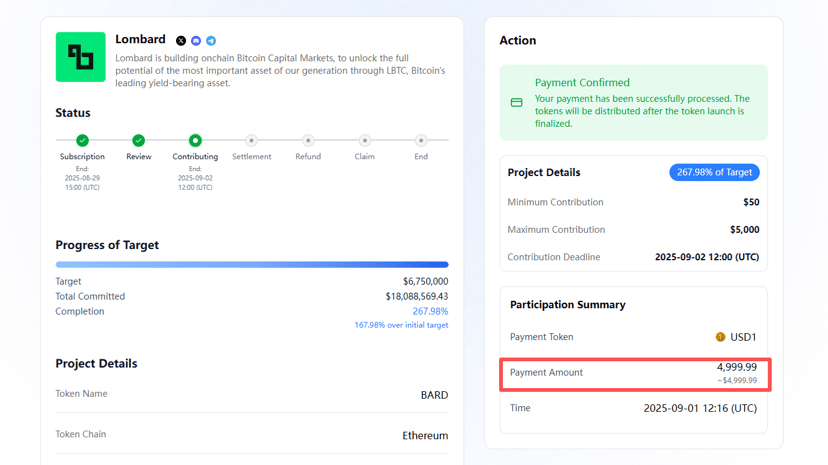Click the 167.98% over initial target text
This screenshot has height=465, width=828.
[x=401, y=325]
